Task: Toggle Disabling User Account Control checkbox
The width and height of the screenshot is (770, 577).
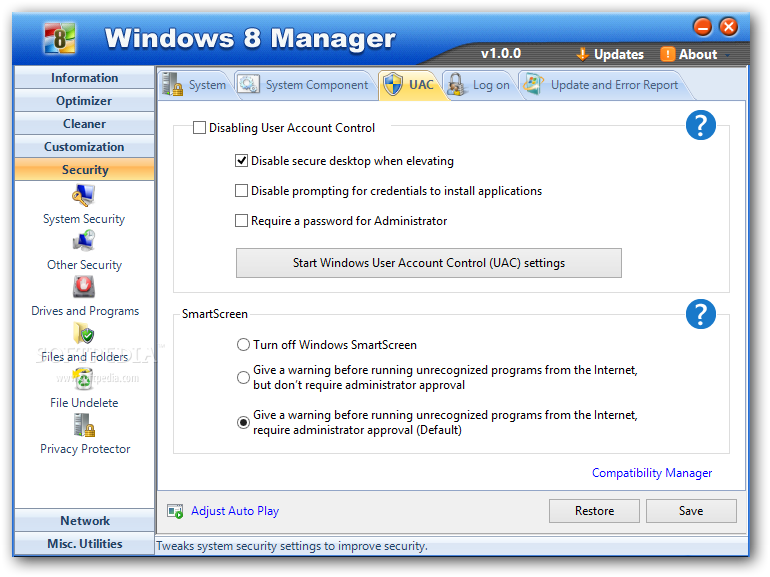Action: coord(199,128)
